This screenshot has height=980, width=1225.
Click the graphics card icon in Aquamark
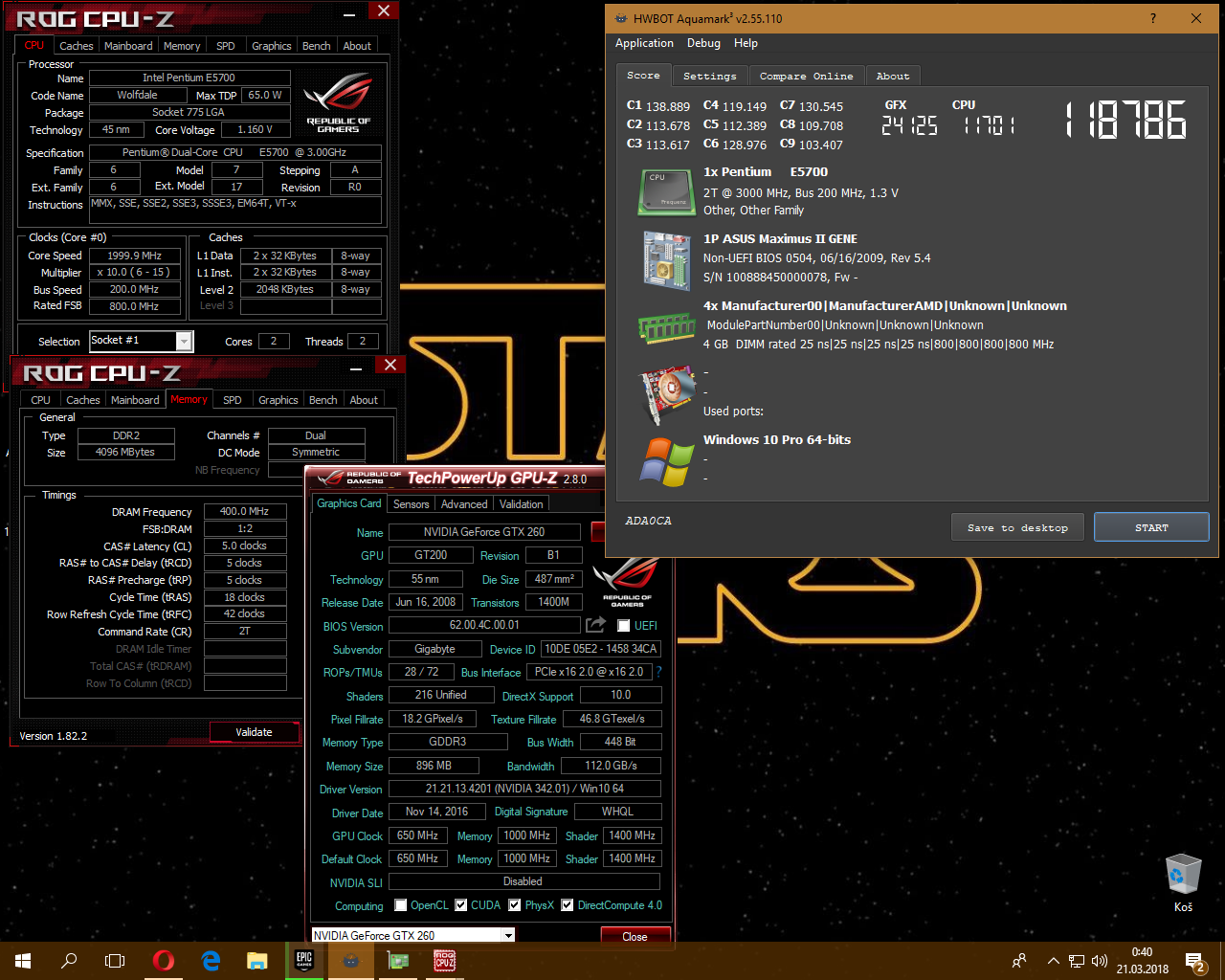tap(666, 393)
